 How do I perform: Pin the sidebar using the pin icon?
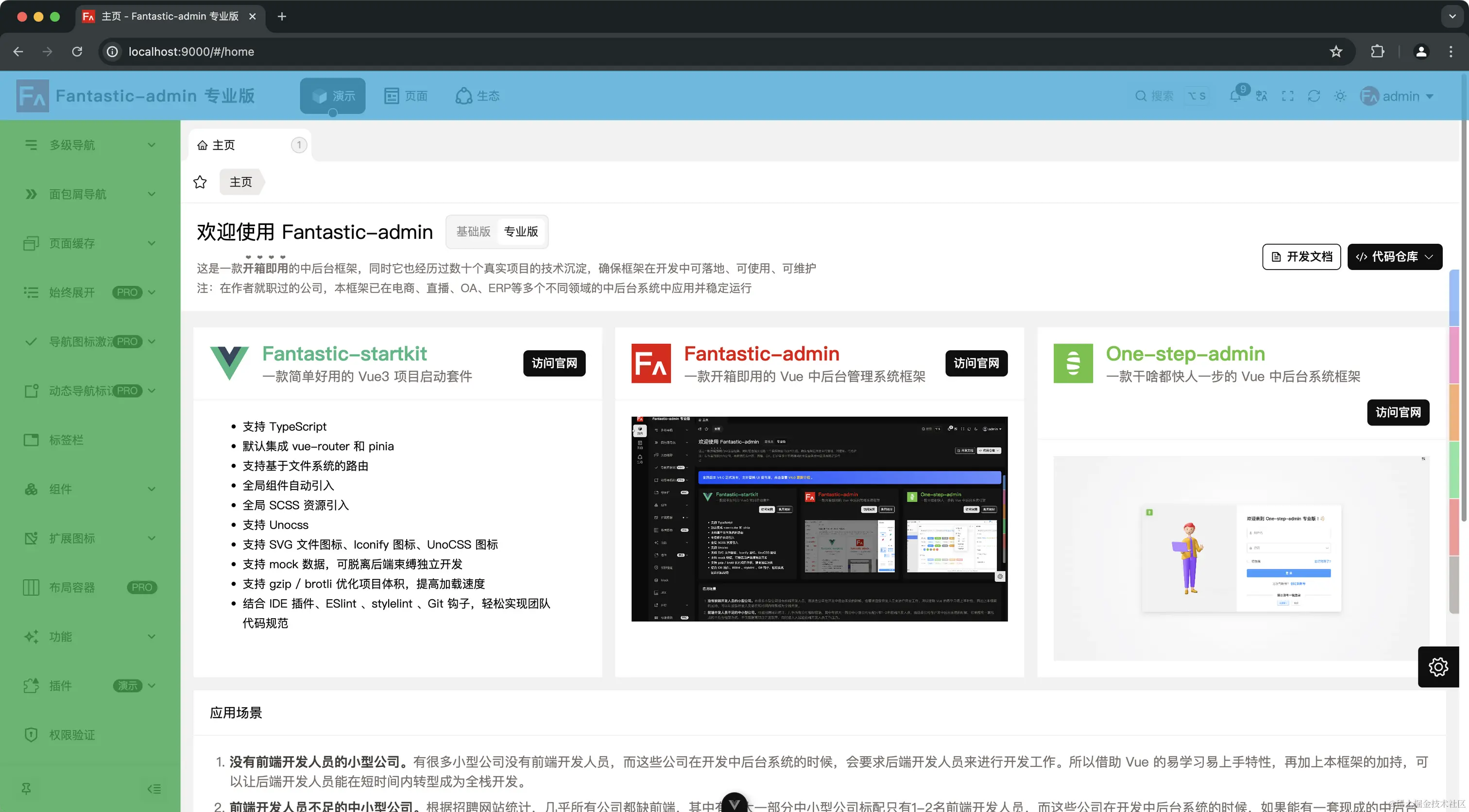(x=26, y=789)
